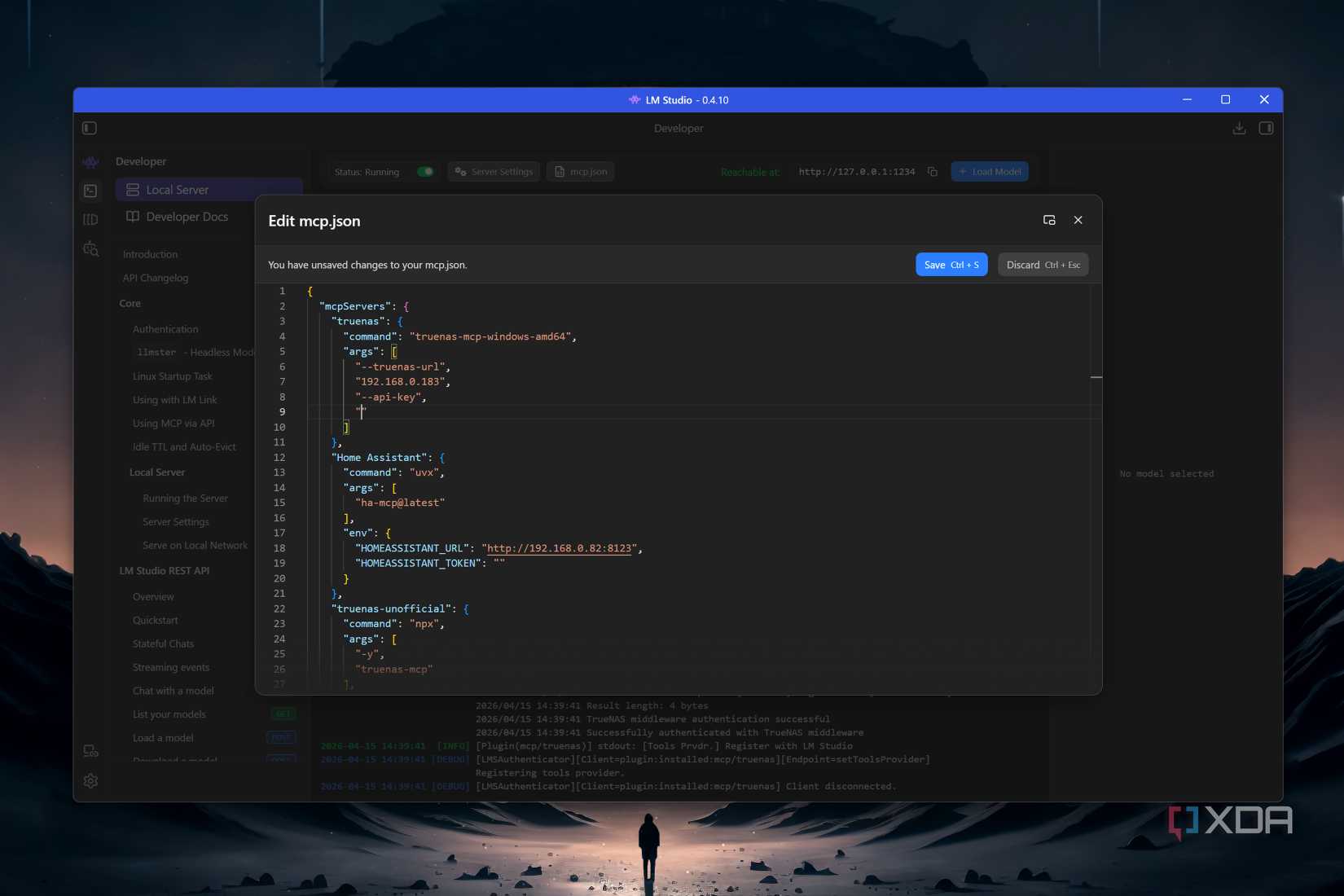
Task: Open the model search icon in sidebar
Action: (x=90, y=248)
